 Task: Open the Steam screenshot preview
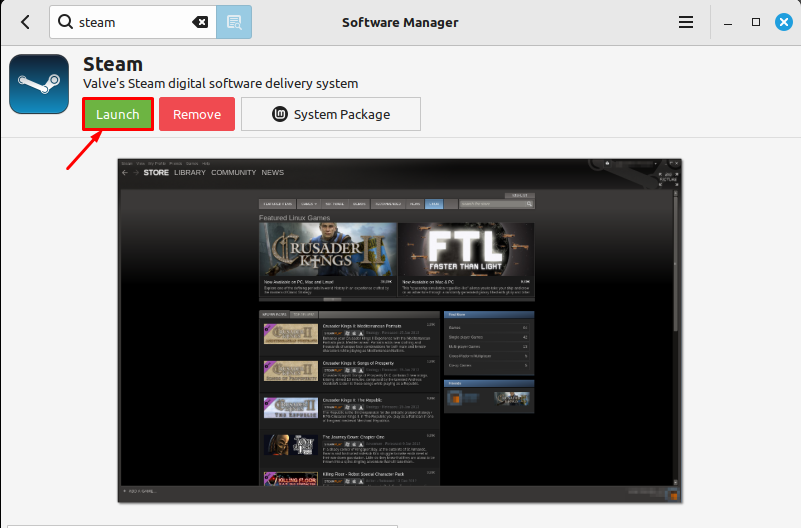(400, 330)
